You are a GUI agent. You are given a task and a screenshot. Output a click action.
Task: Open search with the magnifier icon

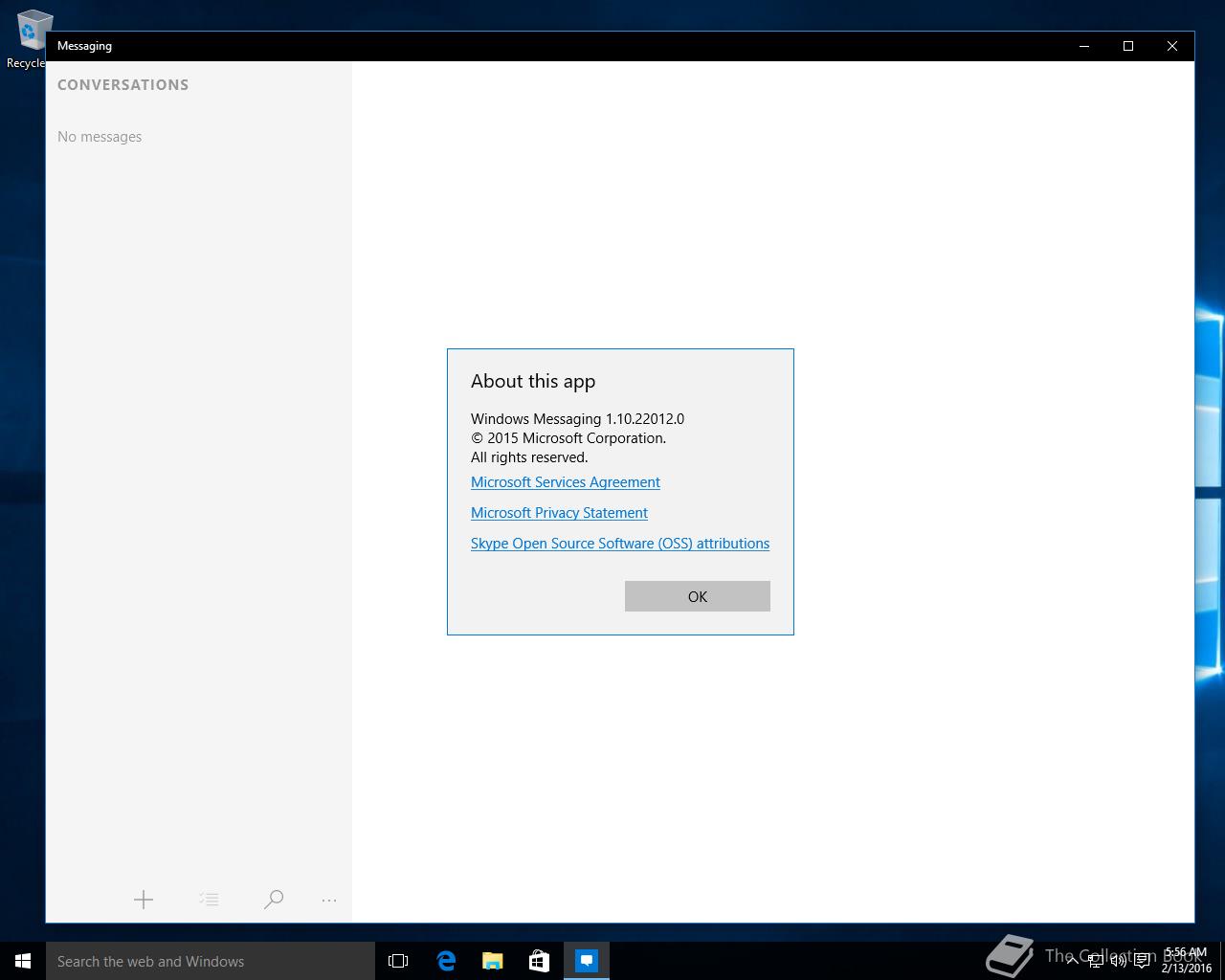274,900
